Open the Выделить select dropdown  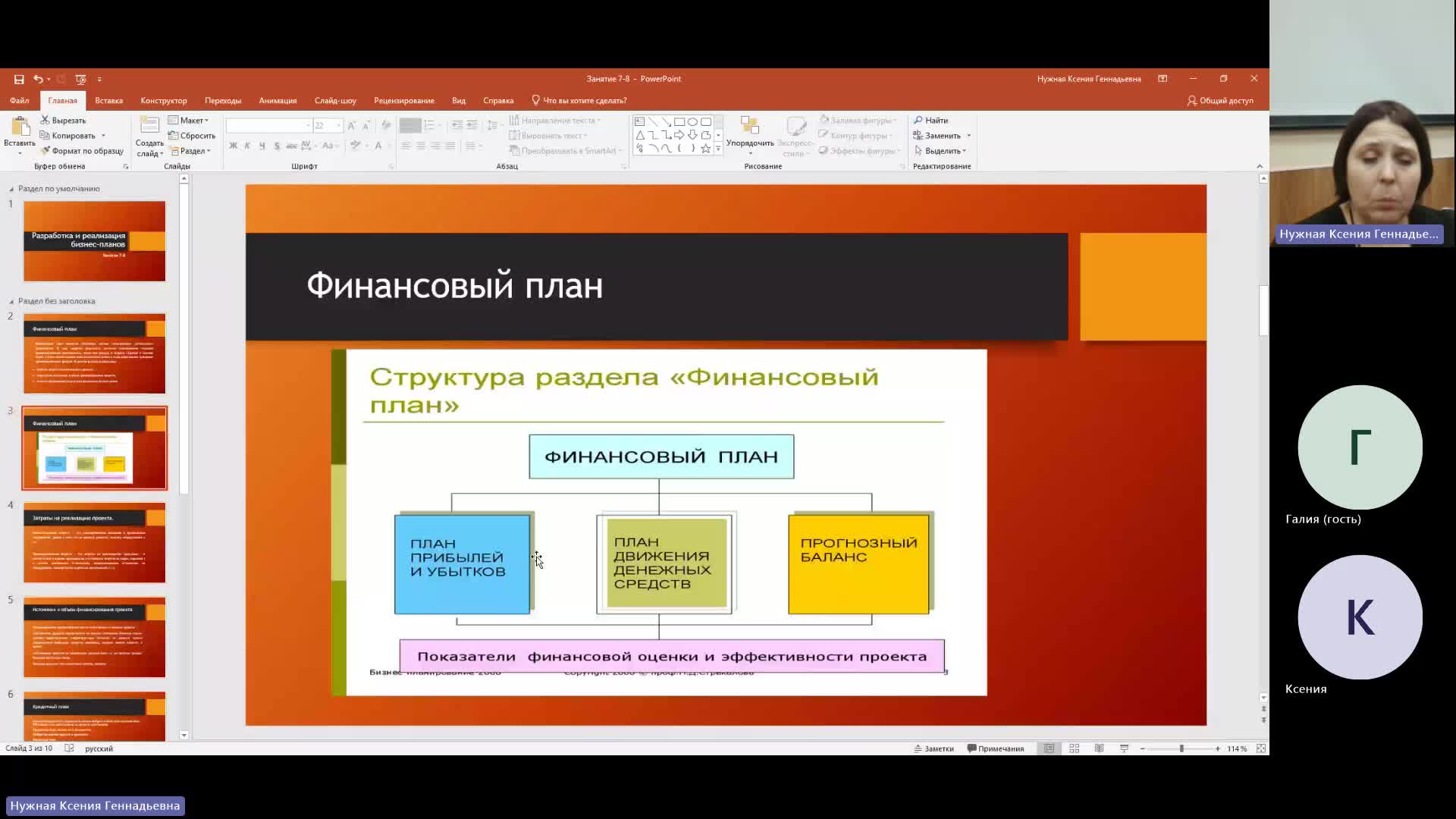[x=940, y=150]
